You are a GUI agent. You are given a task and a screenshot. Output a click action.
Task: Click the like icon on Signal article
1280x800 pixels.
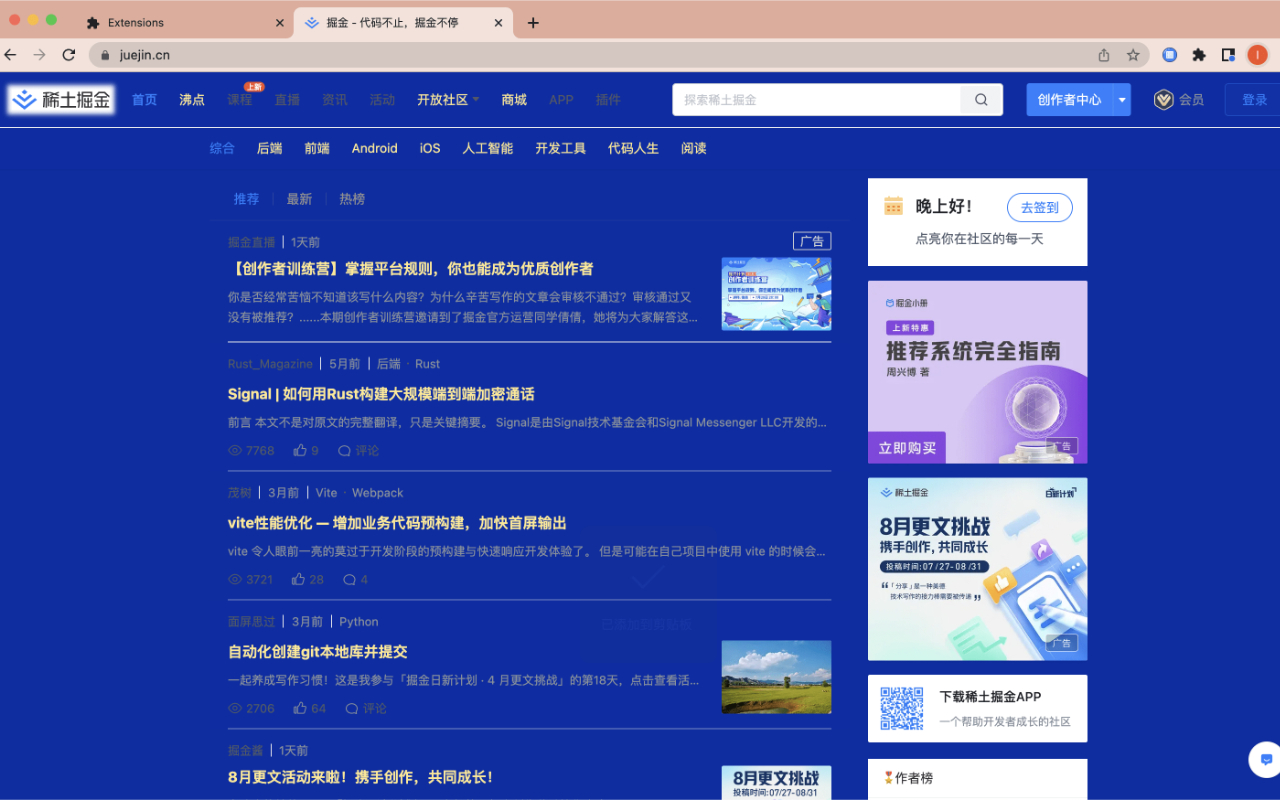pyautogui.click(x=300, y=451)
